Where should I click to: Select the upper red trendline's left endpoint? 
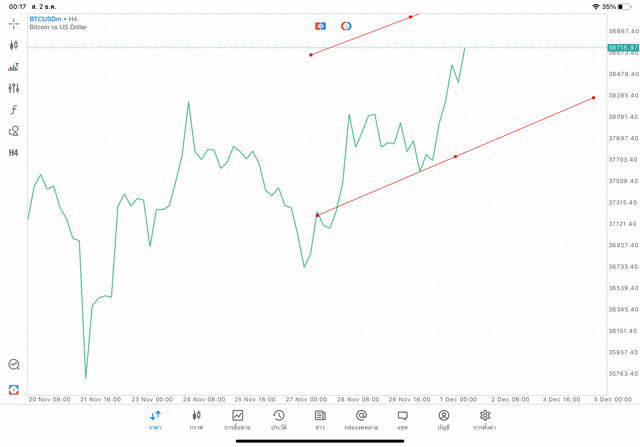click(x=311, y=54)
